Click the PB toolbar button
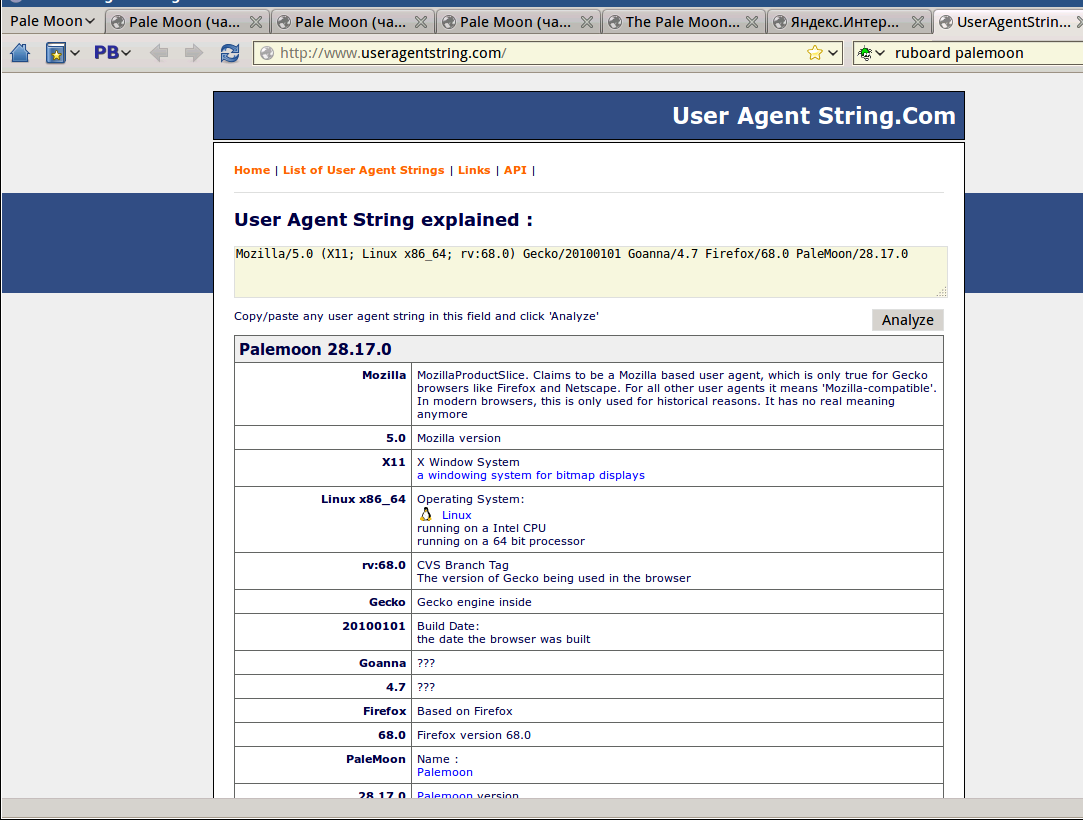 pos(112,53)
